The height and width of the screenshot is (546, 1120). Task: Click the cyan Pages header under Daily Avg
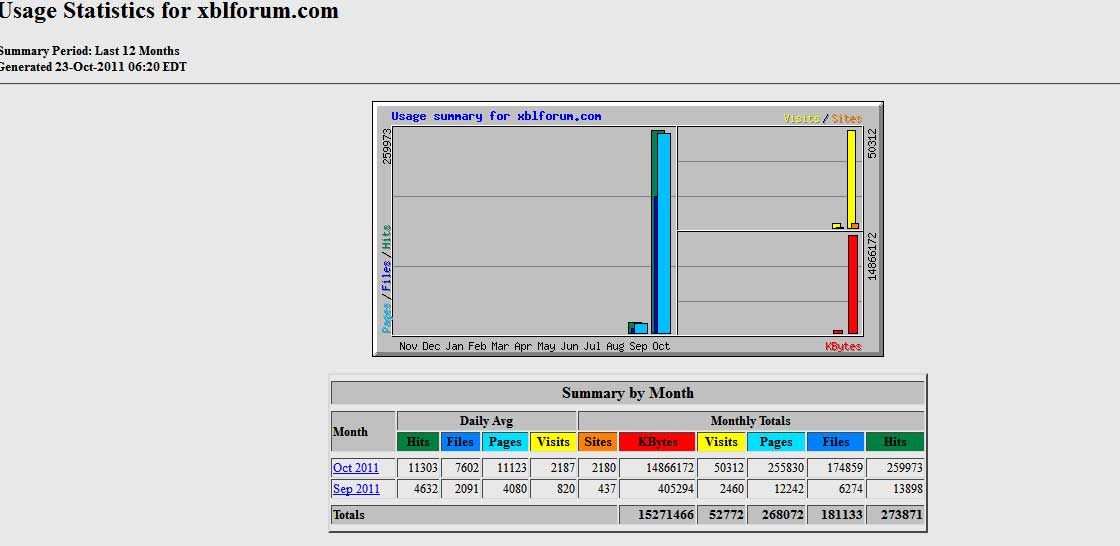pyautogui.click(x=505, y=441)
